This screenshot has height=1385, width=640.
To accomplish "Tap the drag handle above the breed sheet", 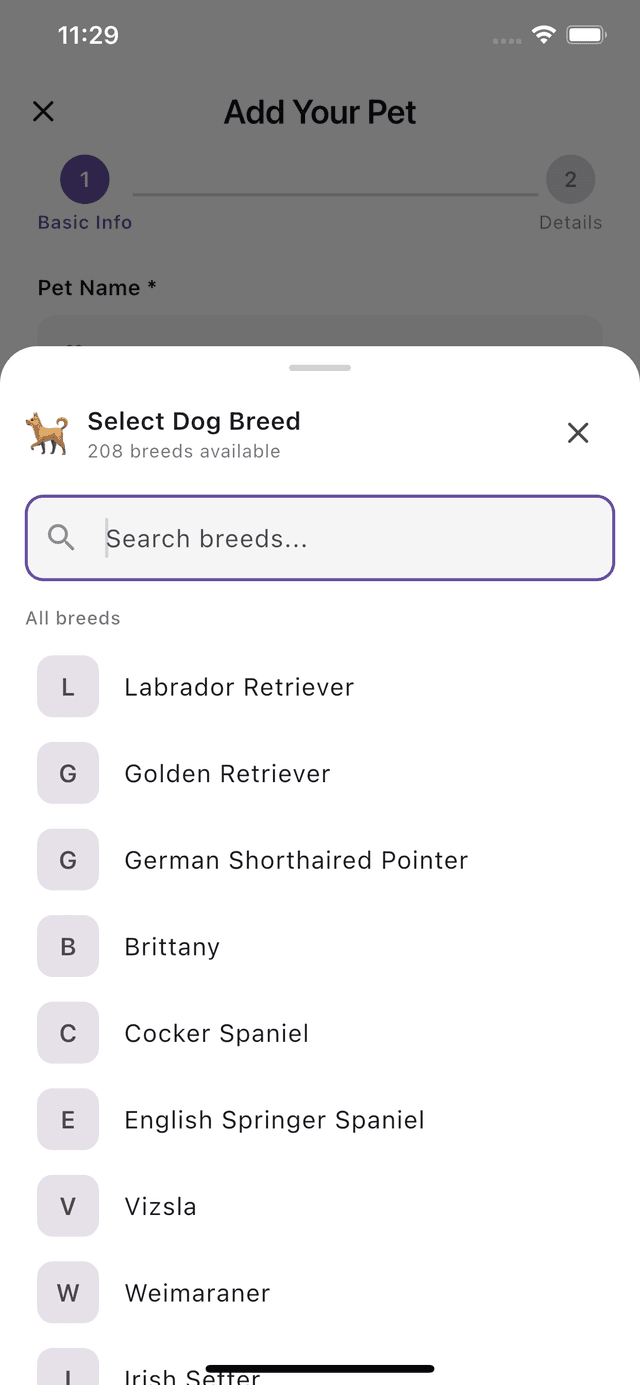I will 319,367.
